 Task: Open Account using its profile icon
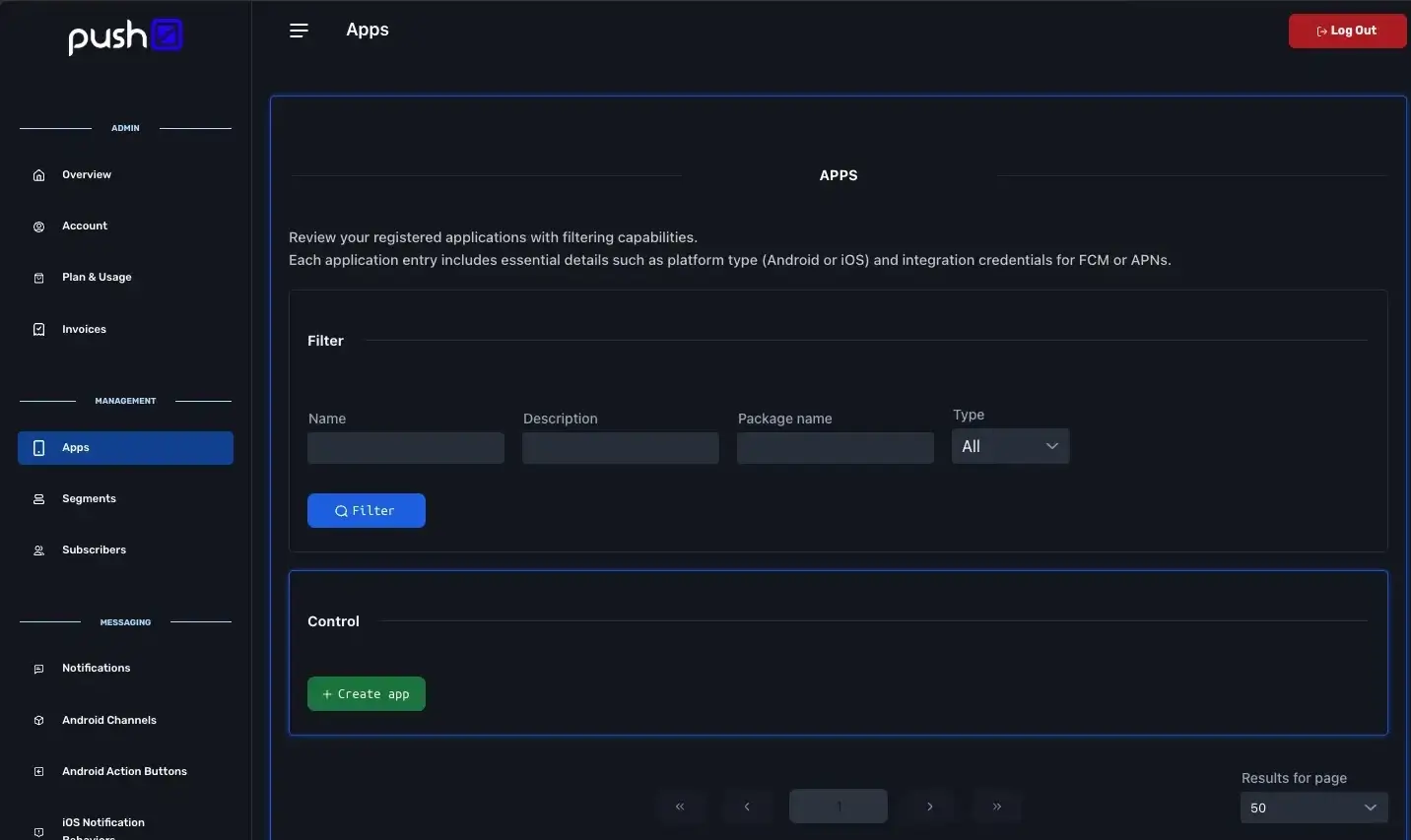tap(37, 226)
